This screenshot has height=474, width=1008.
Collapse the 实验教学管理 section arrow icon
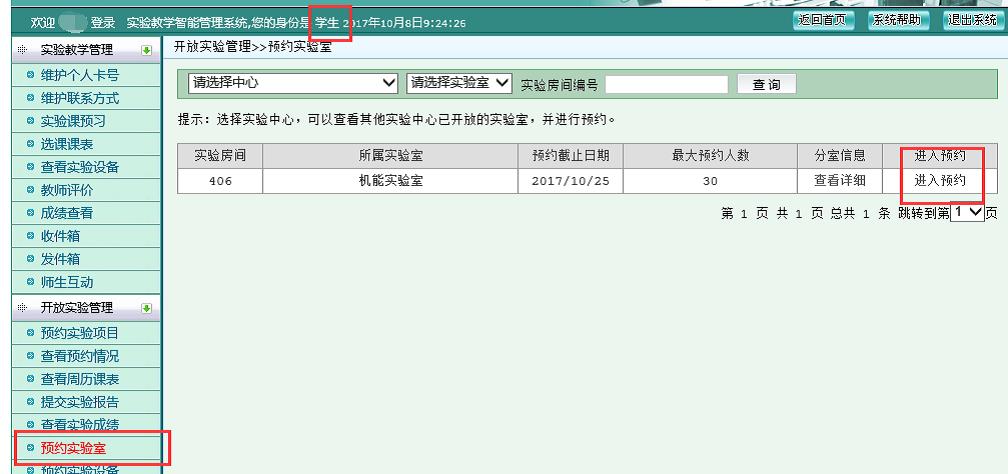[x=146, y=50]
